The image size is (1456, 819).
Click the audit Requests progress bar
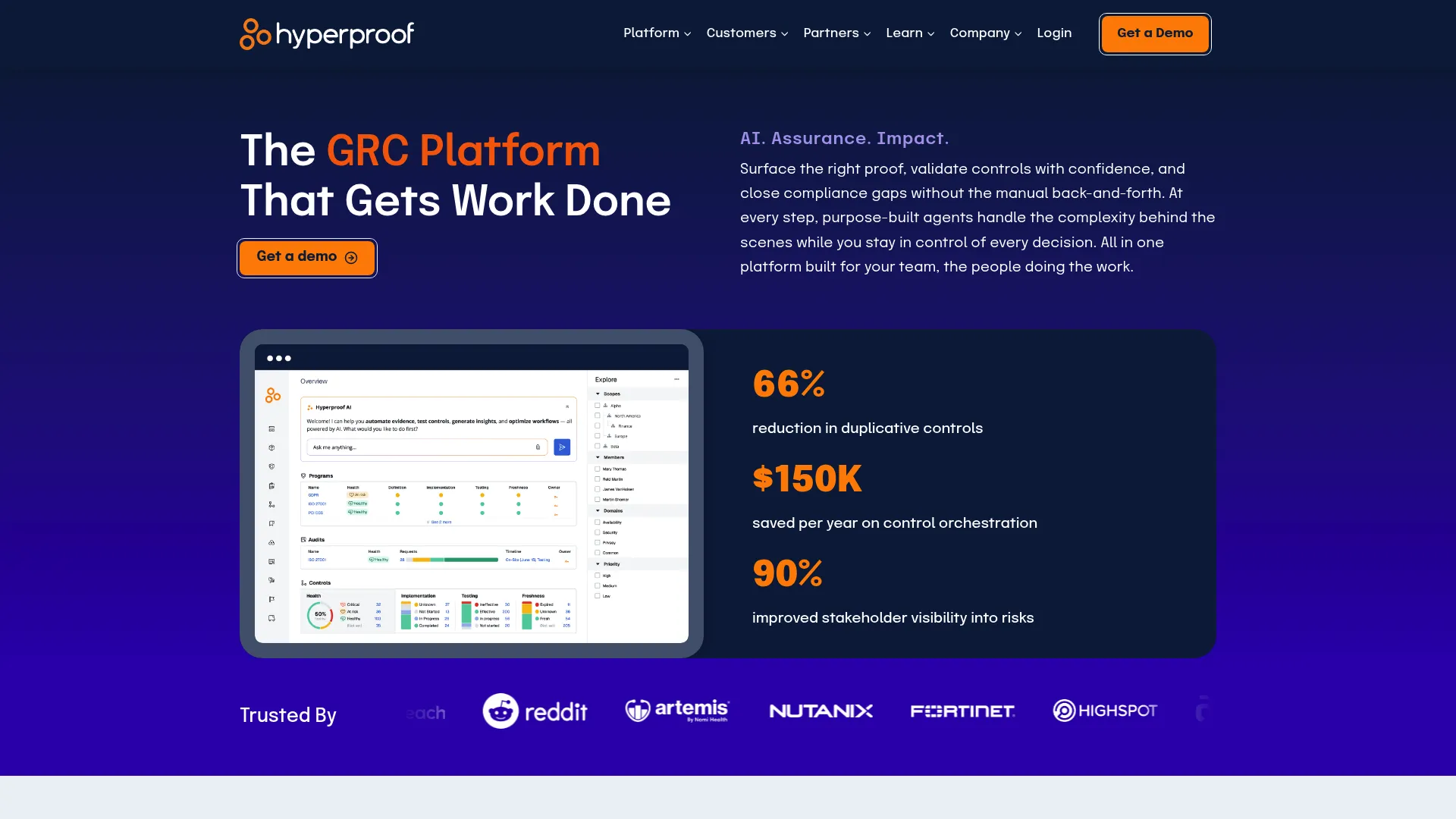452,560
